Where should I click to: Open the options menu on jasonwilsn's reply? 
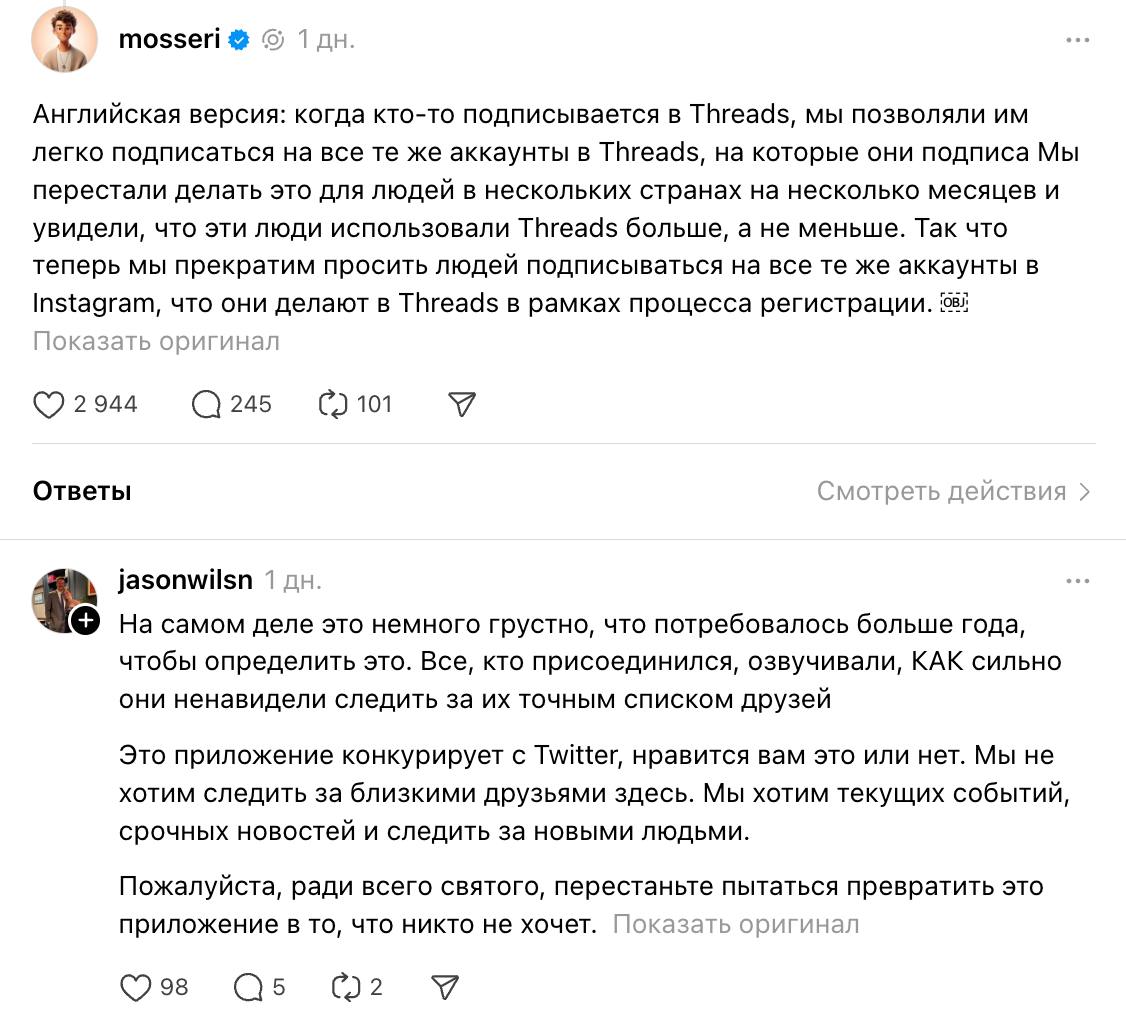tap(1078, 580)
